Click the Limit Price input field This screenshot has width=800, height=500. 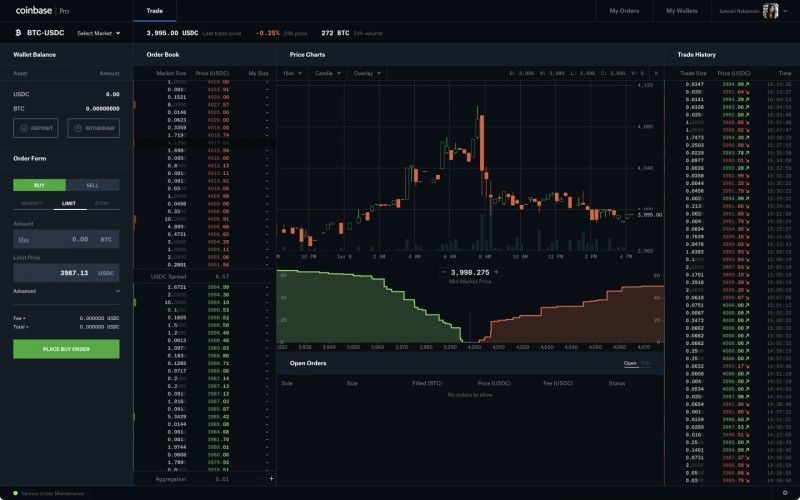click(x=66, y=272)
